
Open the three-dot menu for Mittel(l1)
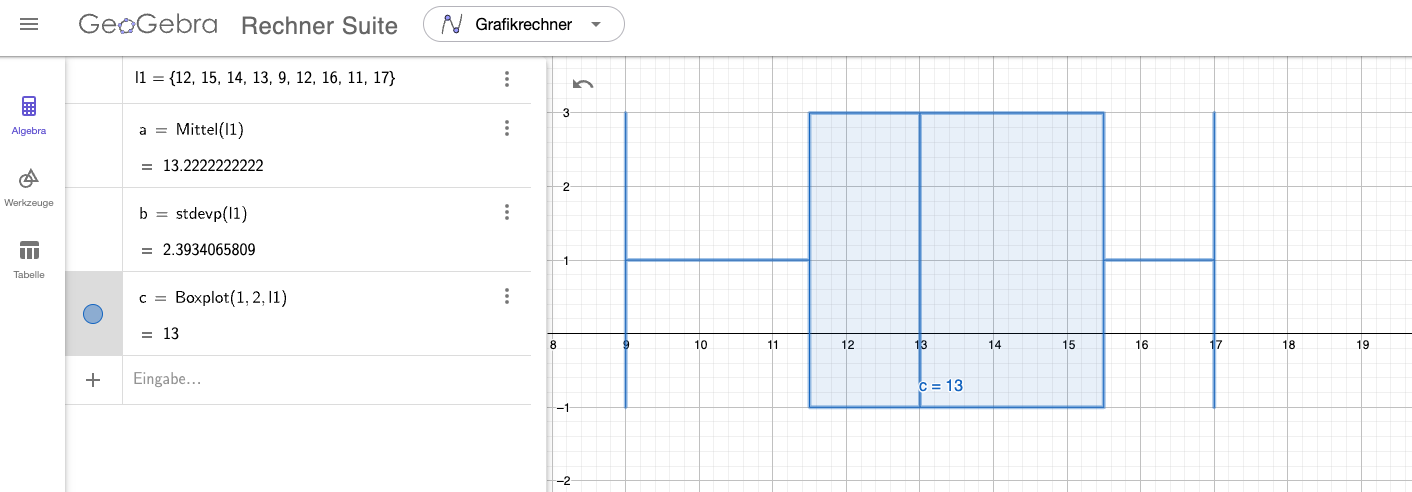point(507,128)
